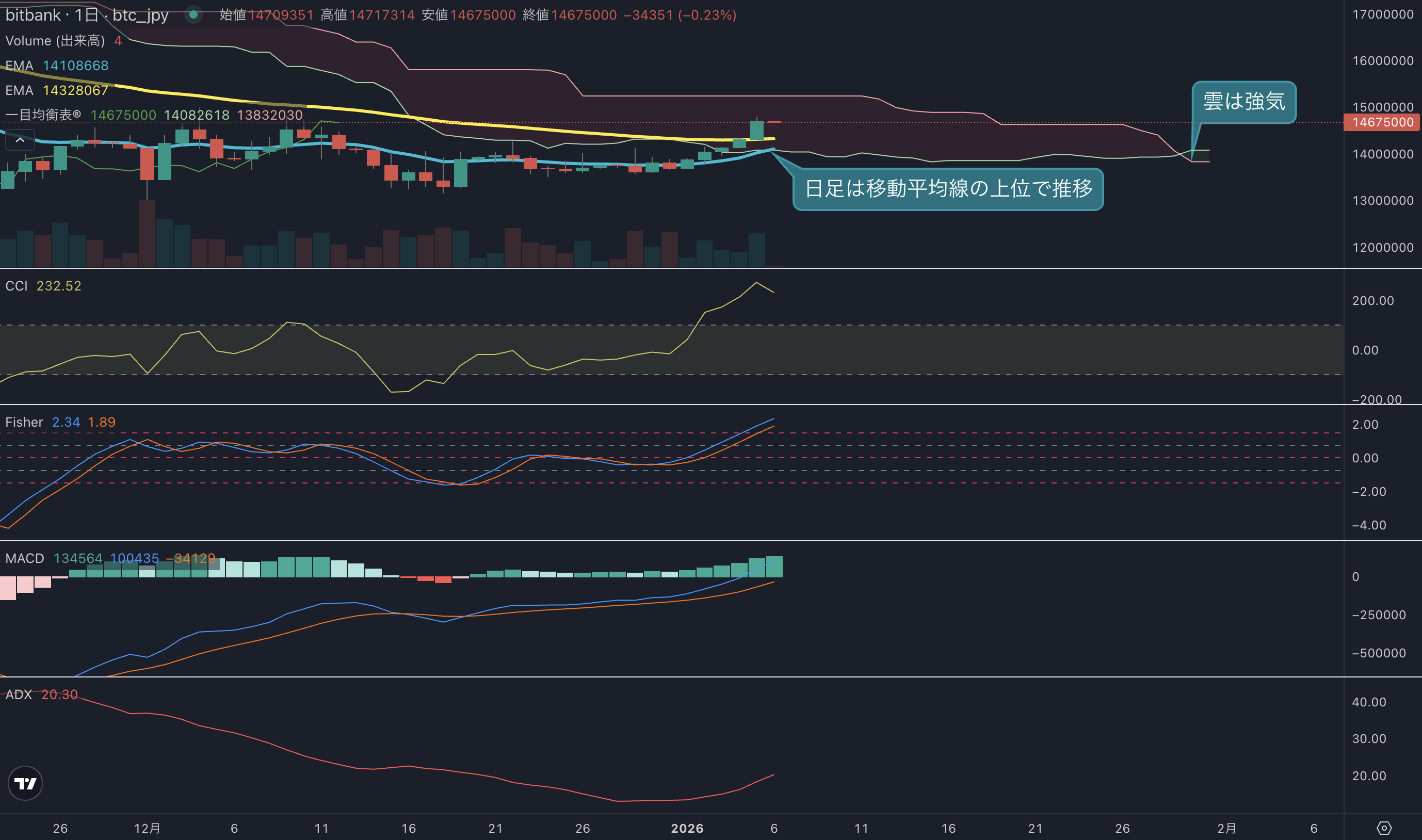This screenshot has width=1422, height=840.
Task: Open the 雲は強気 annotation callout
Action: pos(1244,102)
